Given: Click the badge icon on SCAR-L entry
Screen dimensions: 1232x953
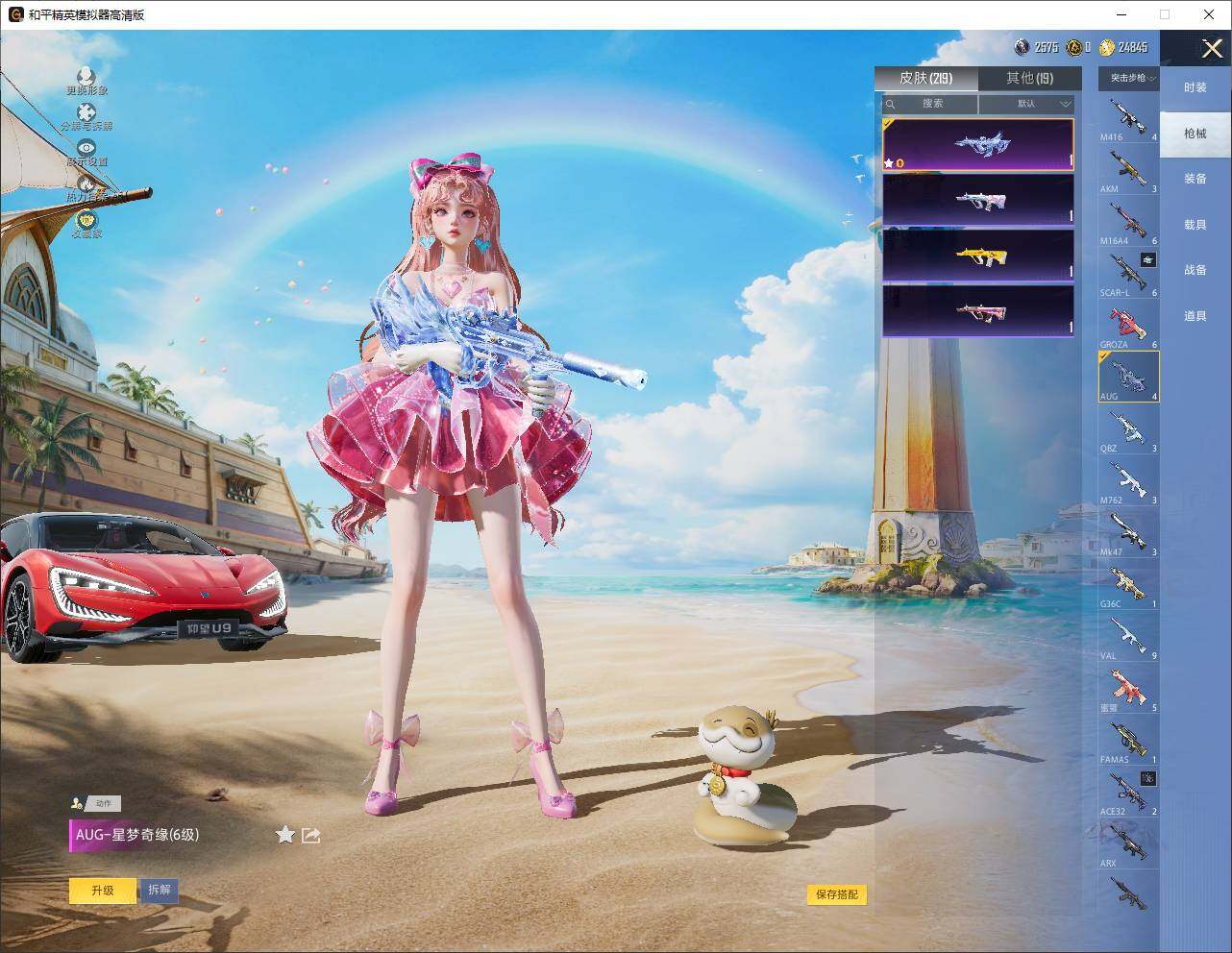Looking at the screenshot, I should [1148, 259].
